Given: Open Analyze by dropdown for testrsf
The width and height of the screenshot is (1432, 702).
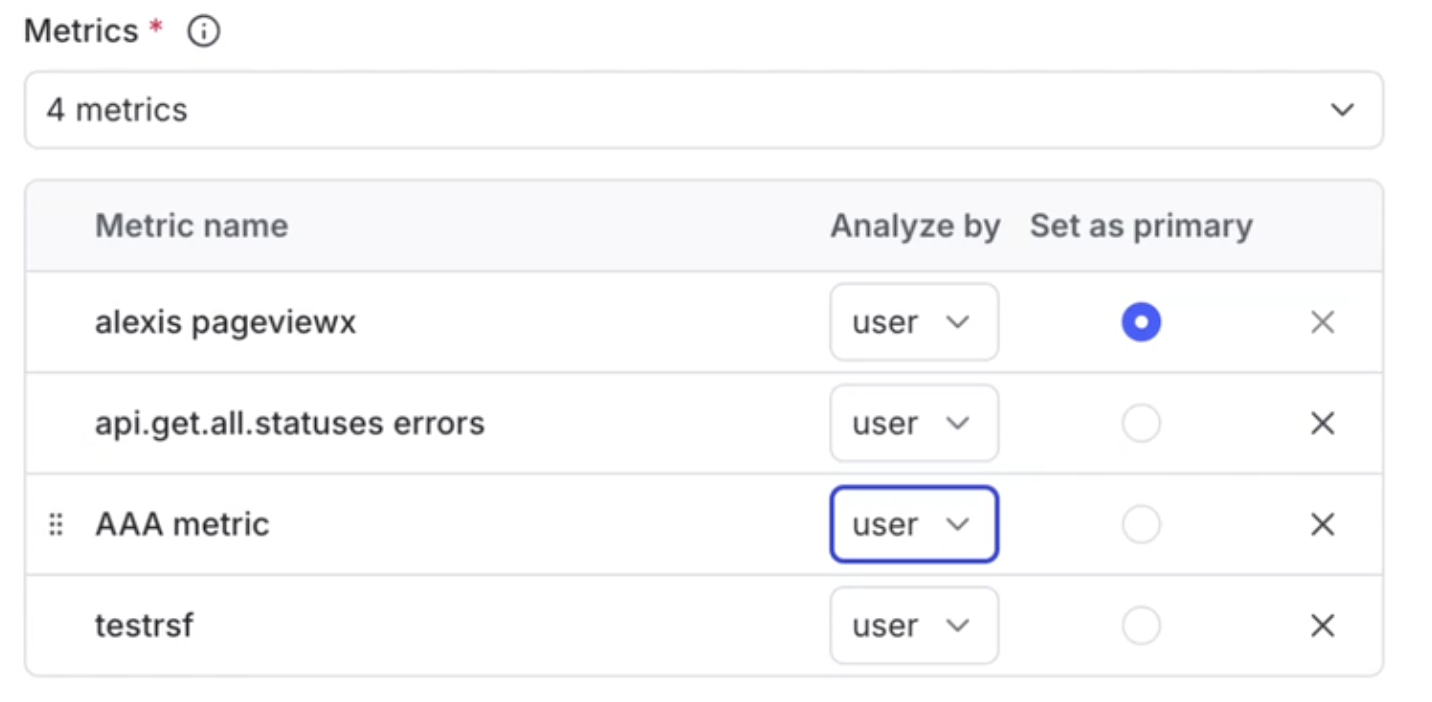Looking at the screenshot, I should tap(914, 626).
